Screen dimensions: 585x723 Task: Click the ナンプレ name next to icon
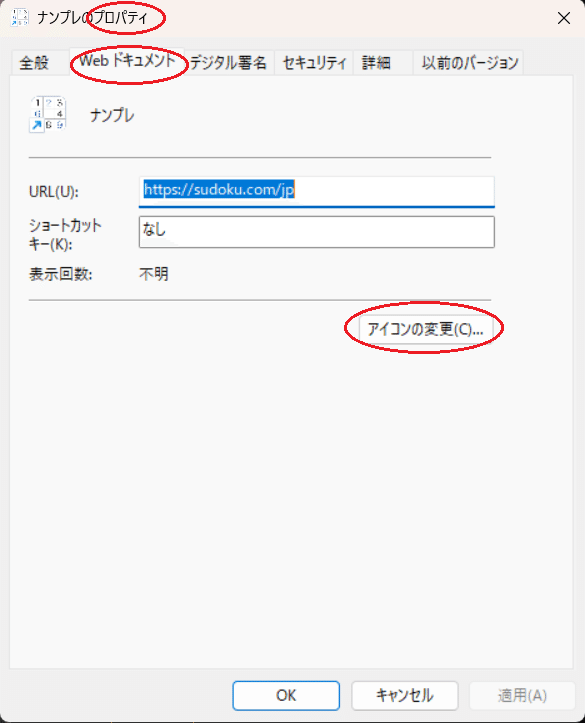(112, 115)
